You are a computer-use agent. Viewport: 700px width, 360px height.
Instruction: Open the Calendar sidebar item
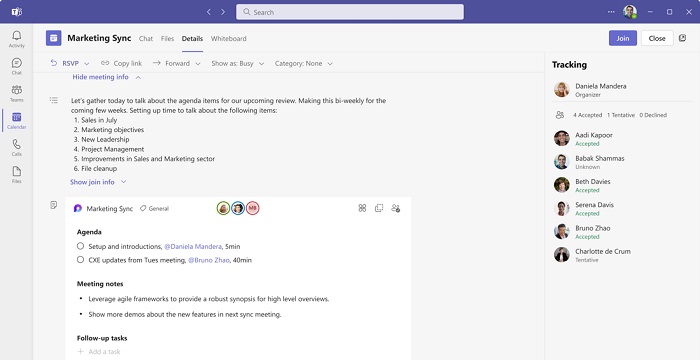(x=17, y=121)
